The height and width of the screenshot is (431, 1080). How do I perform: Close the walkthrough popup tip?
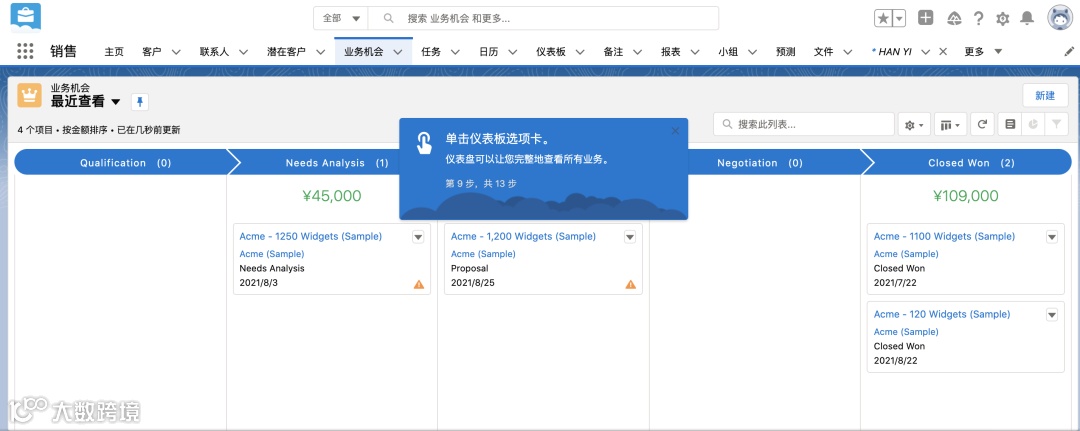point(675,131)
